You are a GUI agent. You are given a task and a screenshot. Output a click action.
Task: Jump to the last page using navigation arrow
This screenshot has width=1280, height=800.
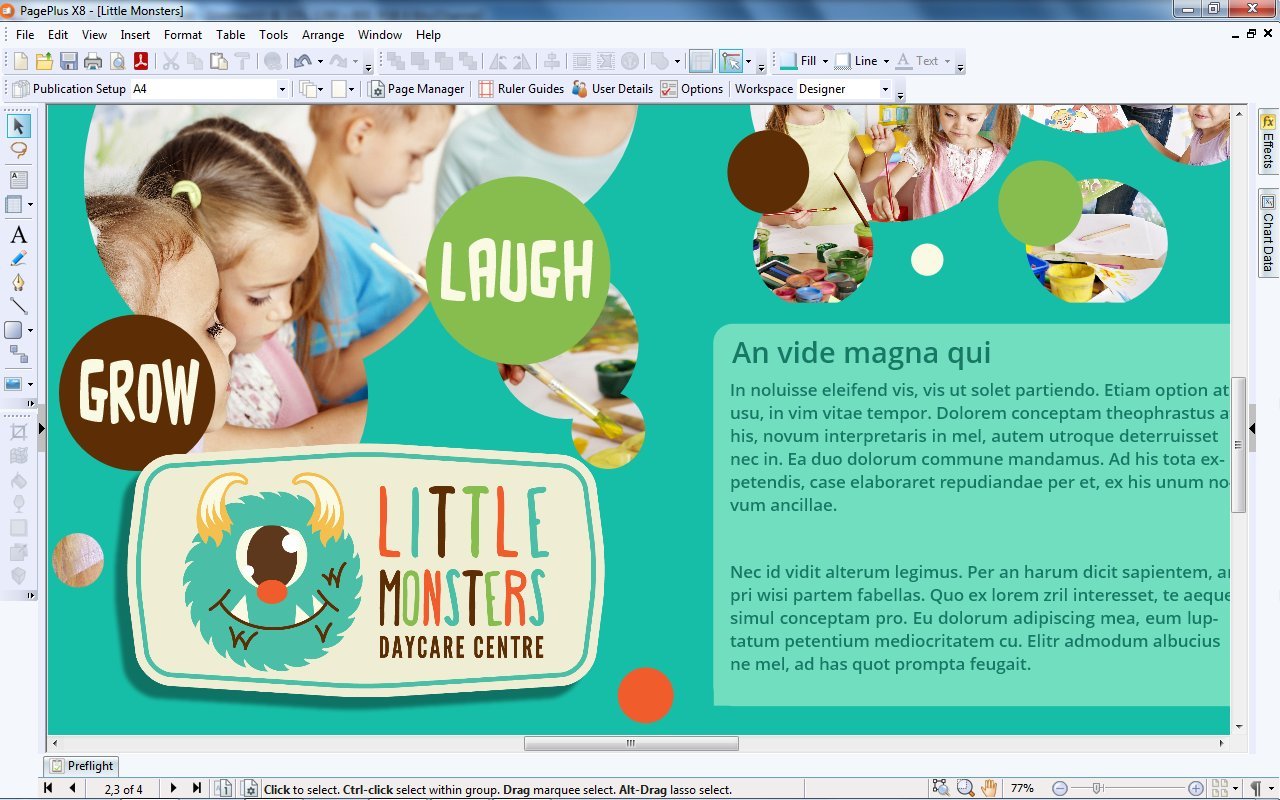coord(197,788)
